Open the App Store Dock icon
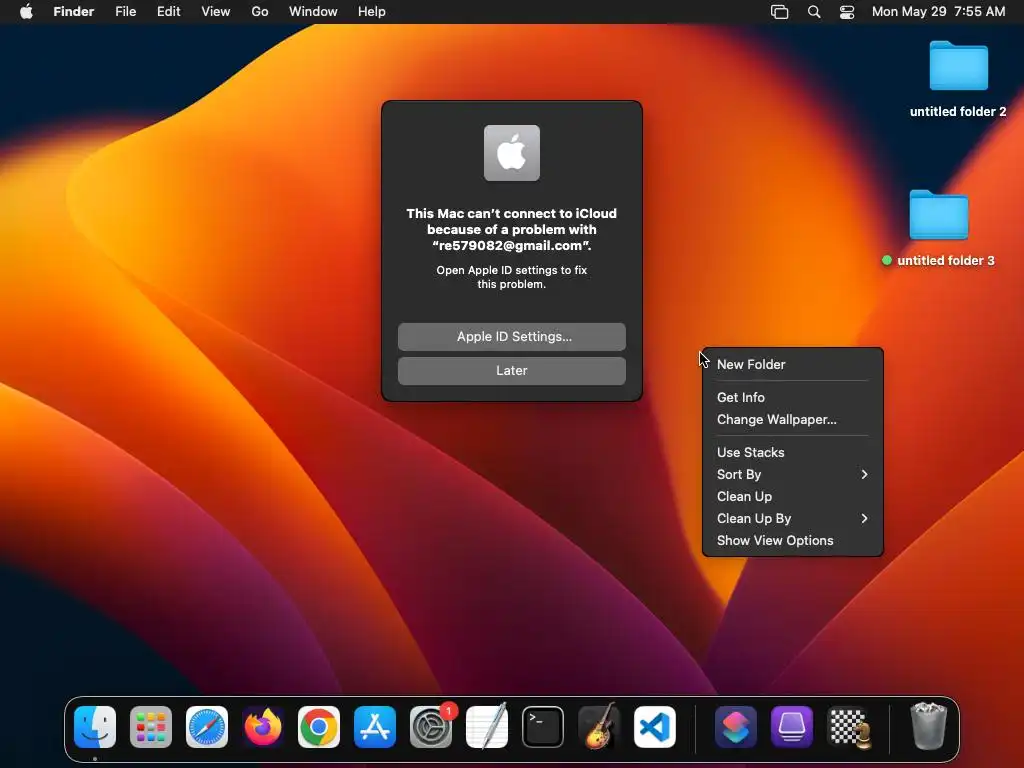 tap(375, 727)
